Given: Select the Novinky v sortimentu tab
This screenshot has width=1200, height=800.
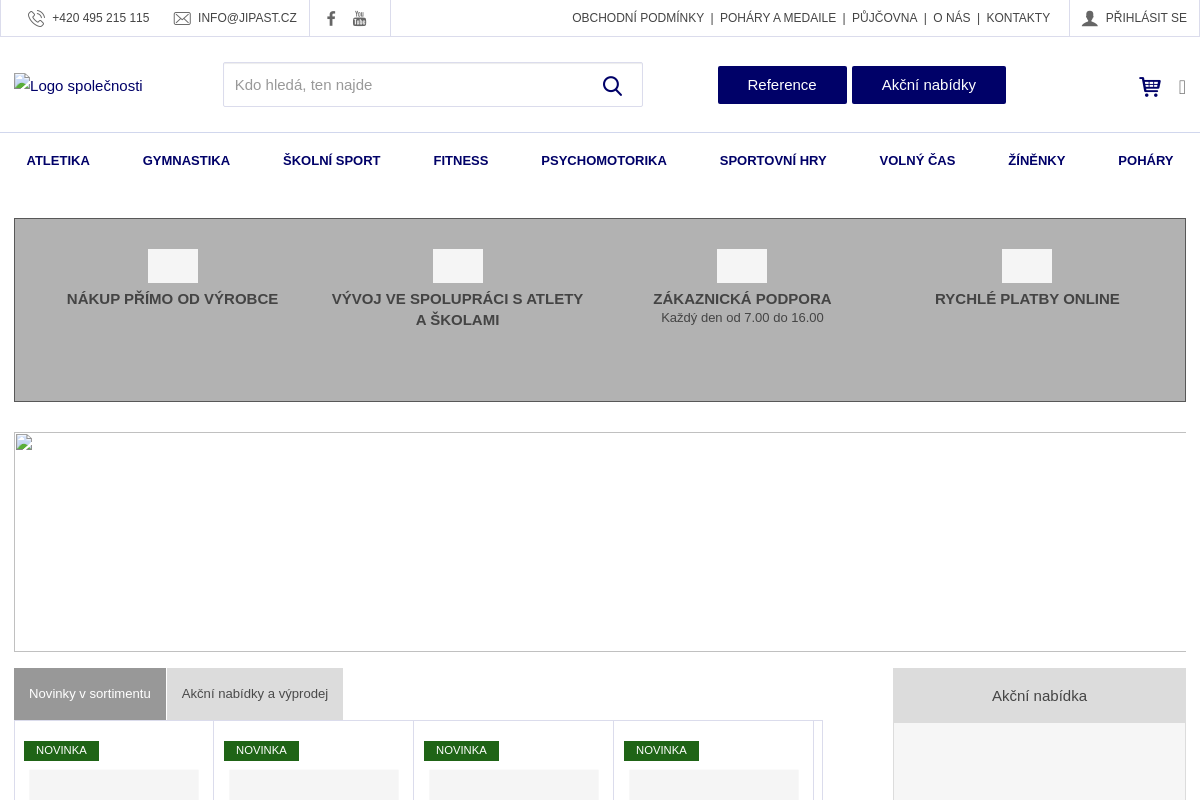Looking at the screenshot, I should [x=90, y=694].
